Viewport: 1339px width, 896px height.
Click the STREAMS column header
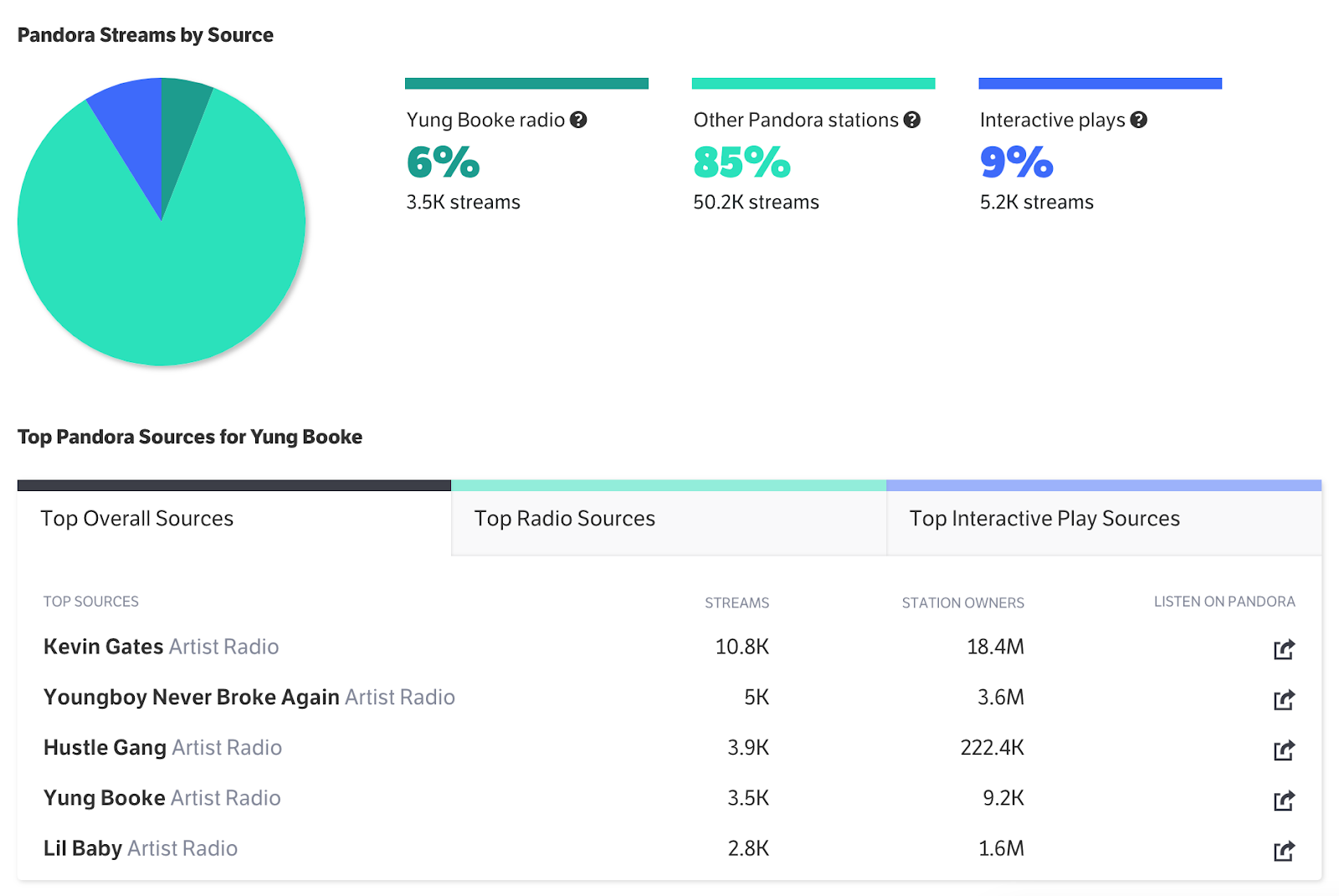pos(736,602)
